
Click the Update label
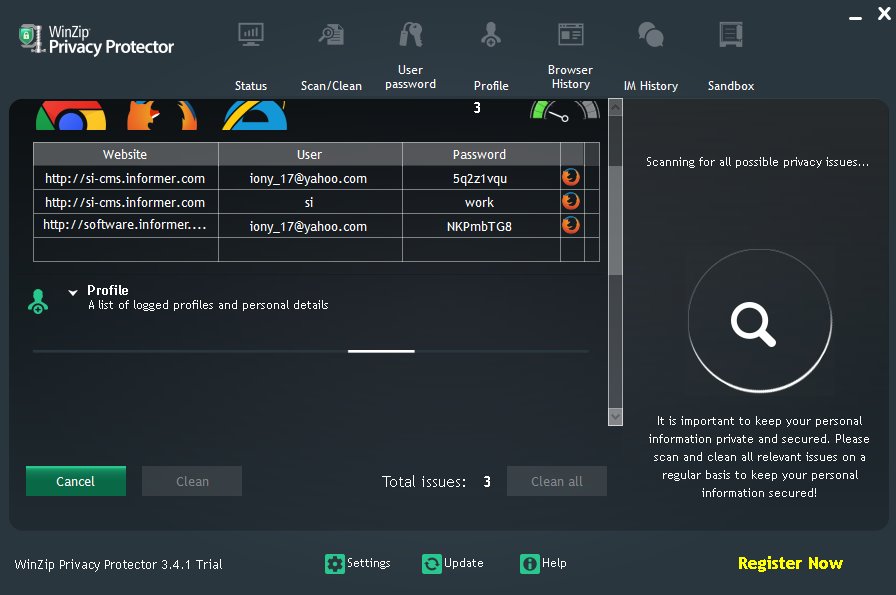coord(463,563)
